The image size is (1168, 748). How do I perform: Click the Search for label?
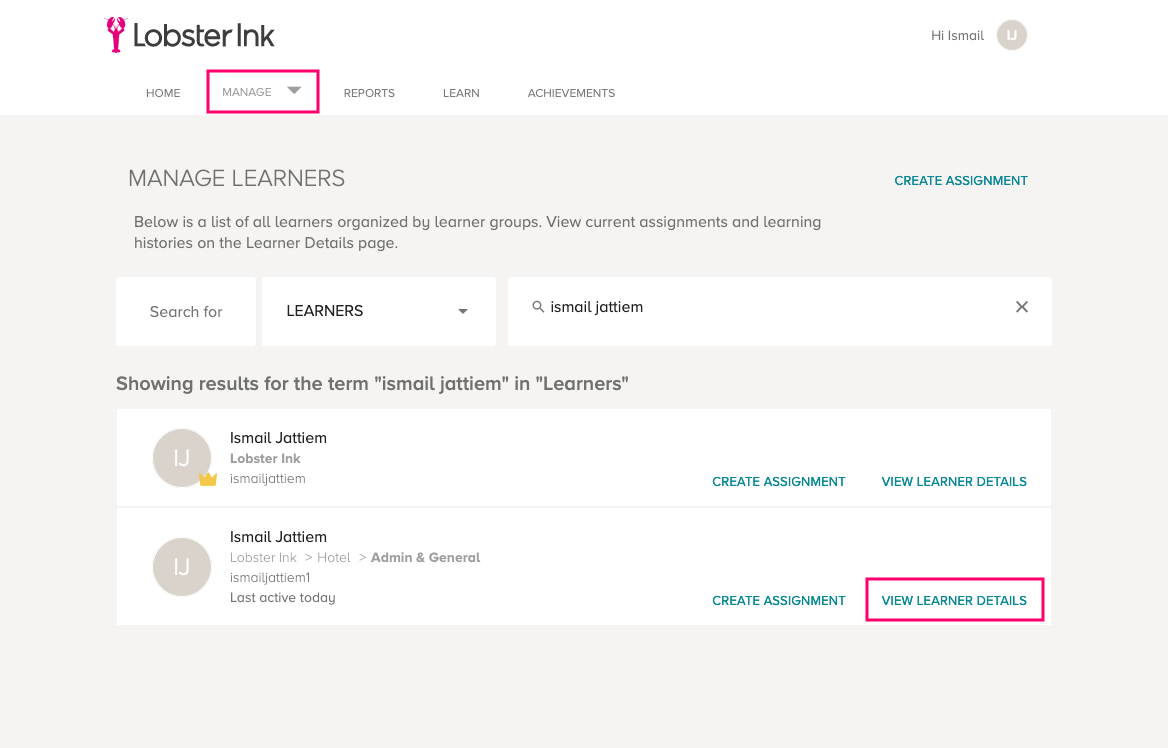click(186, 311)
